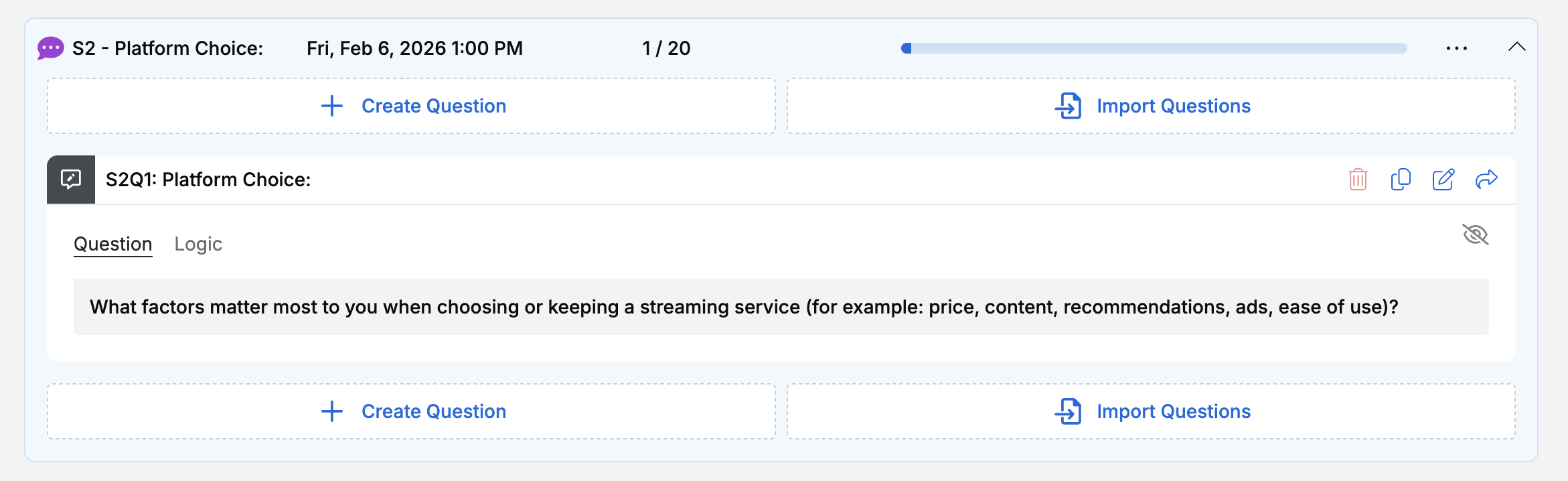This screenshot has height=481, width=1568.
Task: Click the bottom Create Question button
Action: click(411, 411)
